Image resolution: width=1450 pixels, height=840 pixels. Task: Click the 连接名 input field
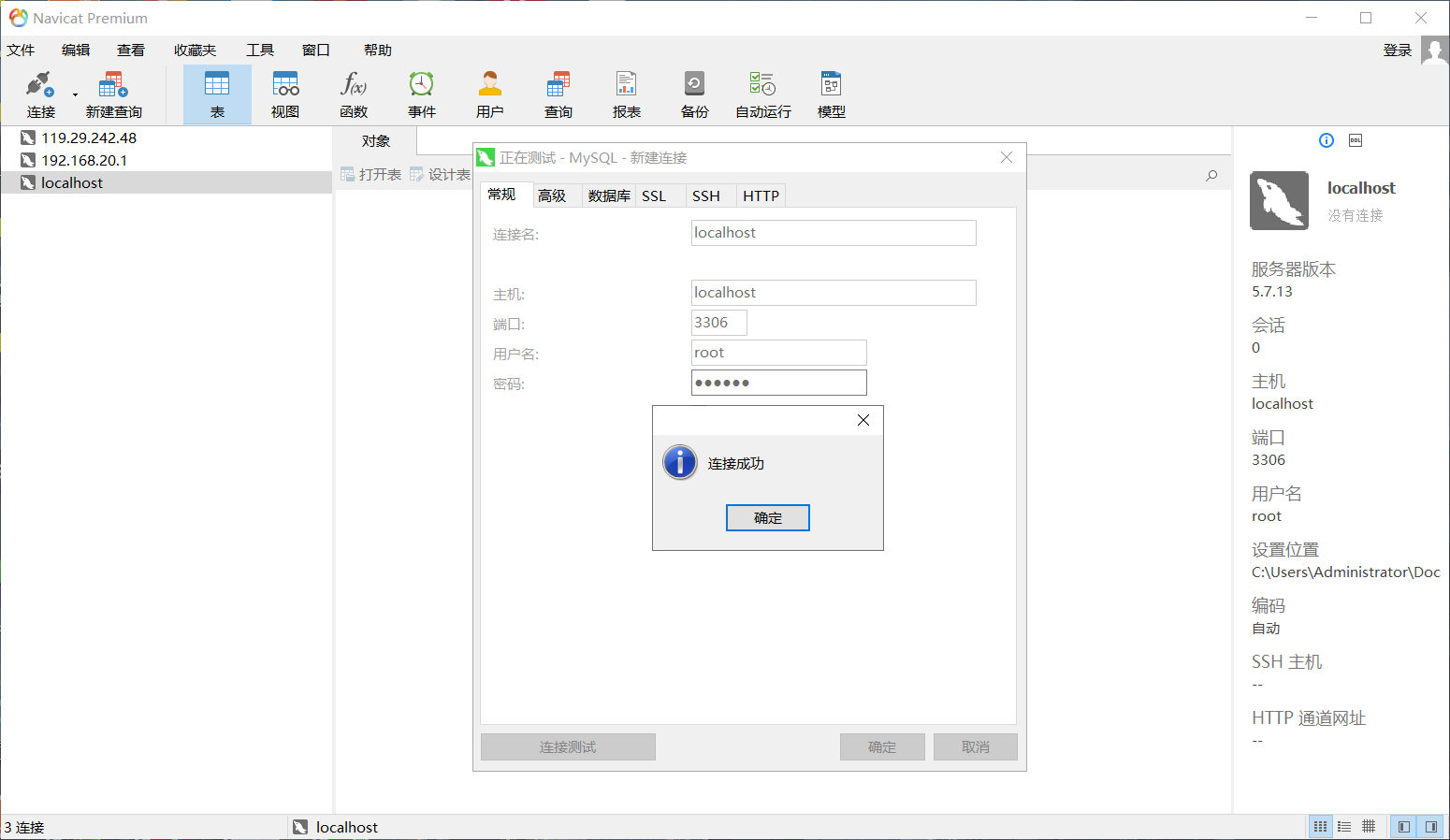834,233
